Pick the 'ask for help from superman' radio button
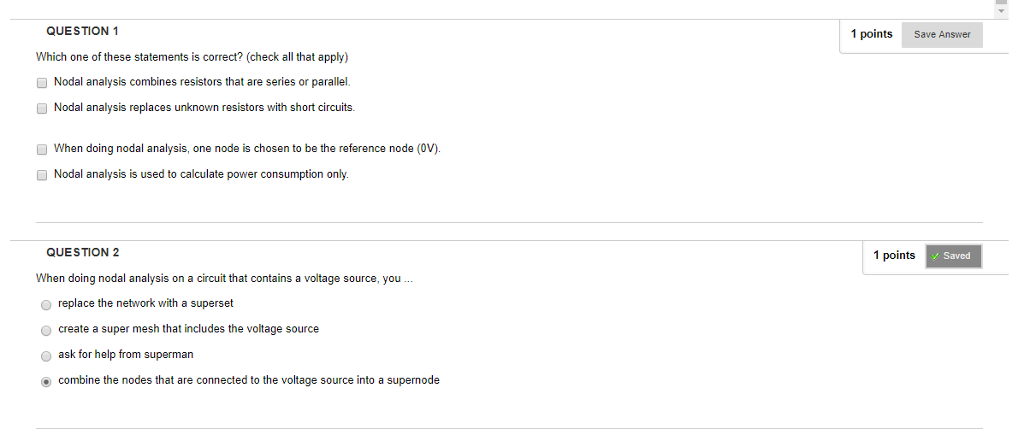Screen dimensions: 1024x429 [46, 356]
